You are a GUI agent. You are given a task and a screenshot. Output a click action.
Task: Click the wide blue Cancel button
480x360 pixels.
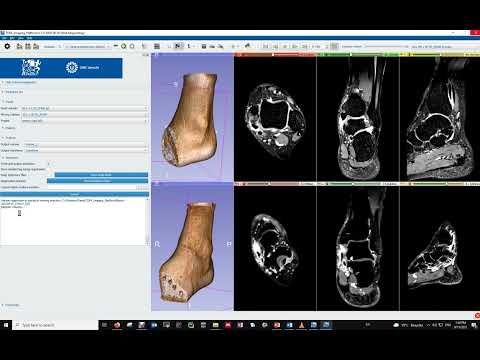click(74, 194)
